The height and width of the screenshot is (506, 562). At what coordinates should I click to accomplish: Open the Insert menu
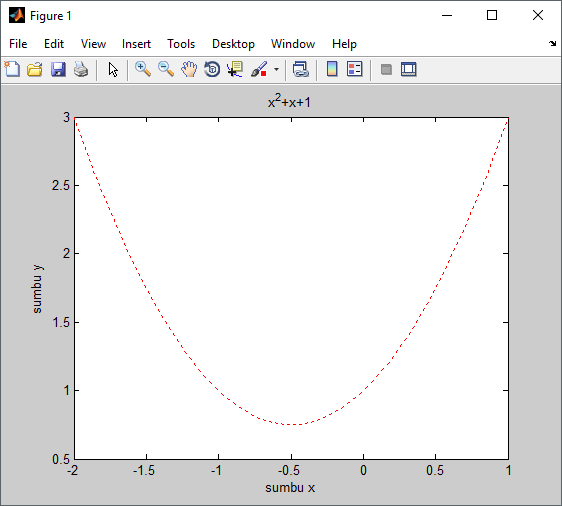click(x=136, y=44)
